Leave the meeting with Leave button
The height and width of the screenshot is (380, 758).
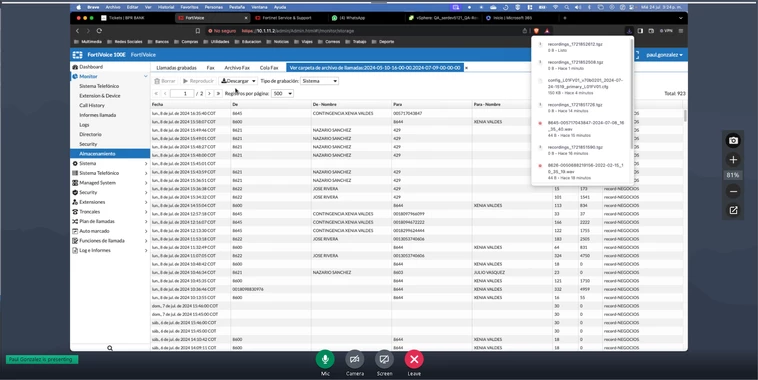(x=414, y=359)
